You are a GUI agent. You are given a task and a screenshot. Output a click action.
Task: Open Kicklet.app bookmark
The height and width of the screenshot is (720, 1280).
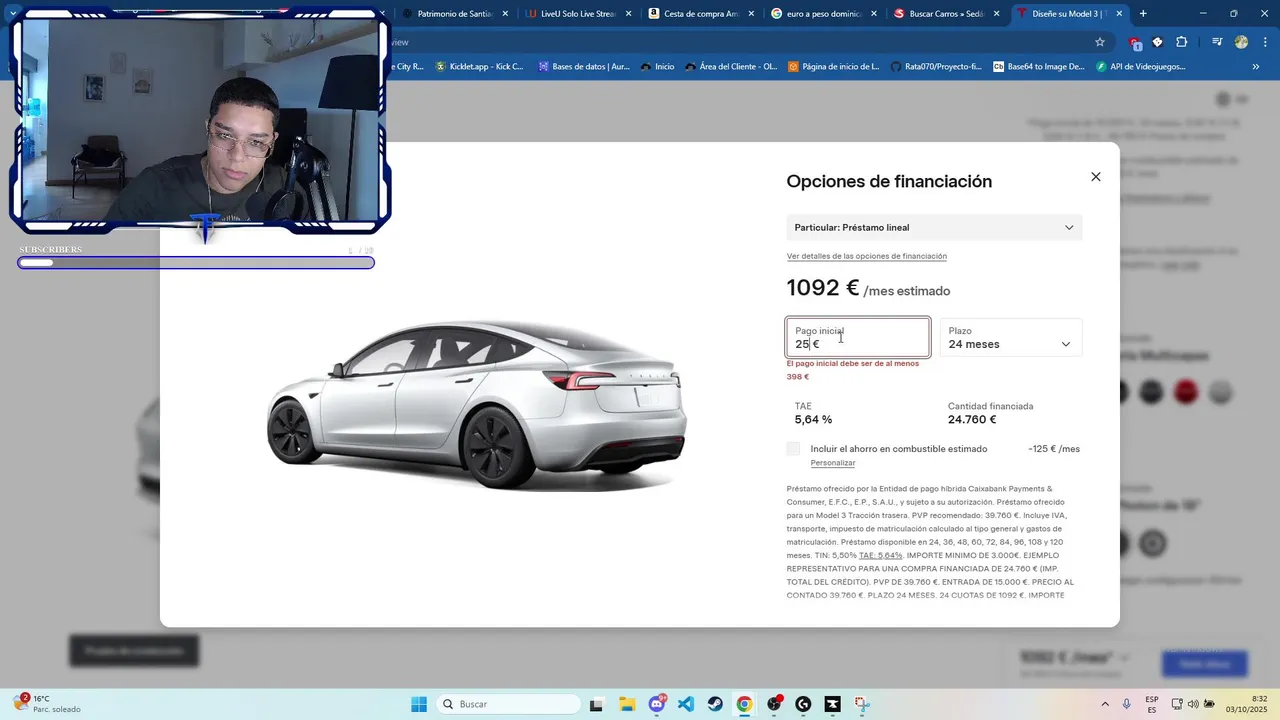(479, 67)
